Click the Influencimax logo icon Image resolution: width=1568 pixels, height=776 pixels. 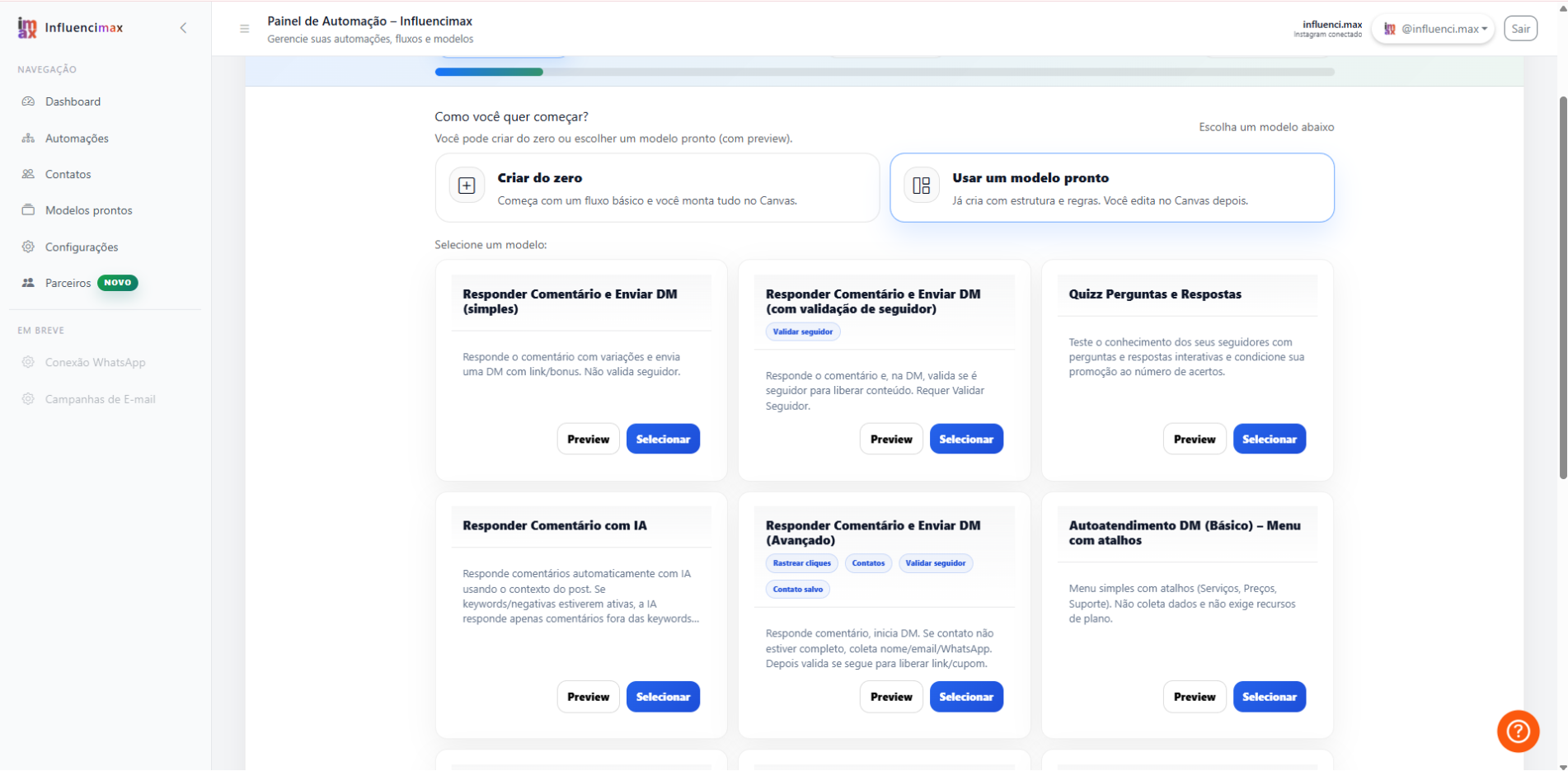click(x=27, y=28)
